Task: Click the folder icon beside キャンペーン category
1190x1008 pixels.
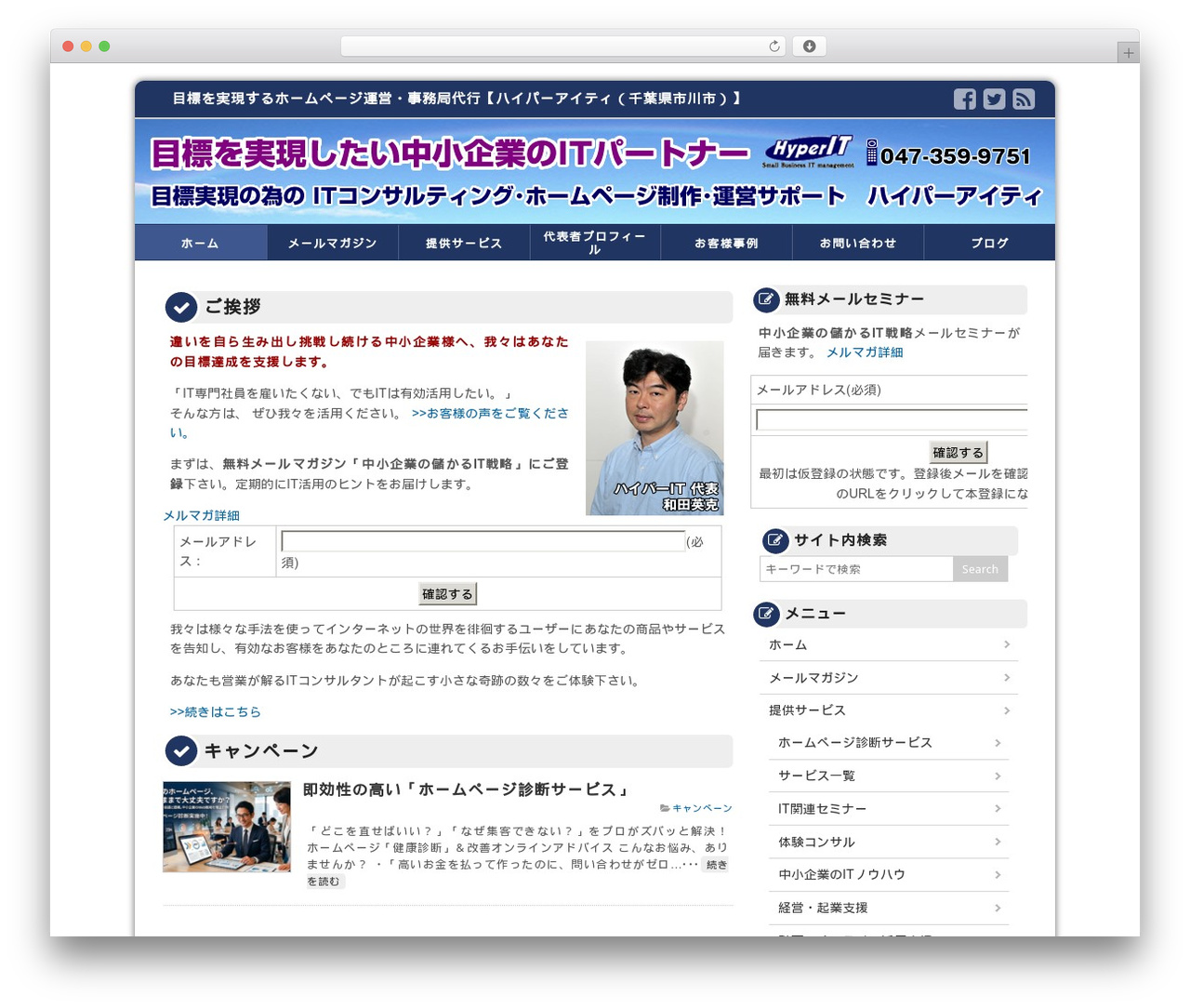Action: (x=665, y=808)
